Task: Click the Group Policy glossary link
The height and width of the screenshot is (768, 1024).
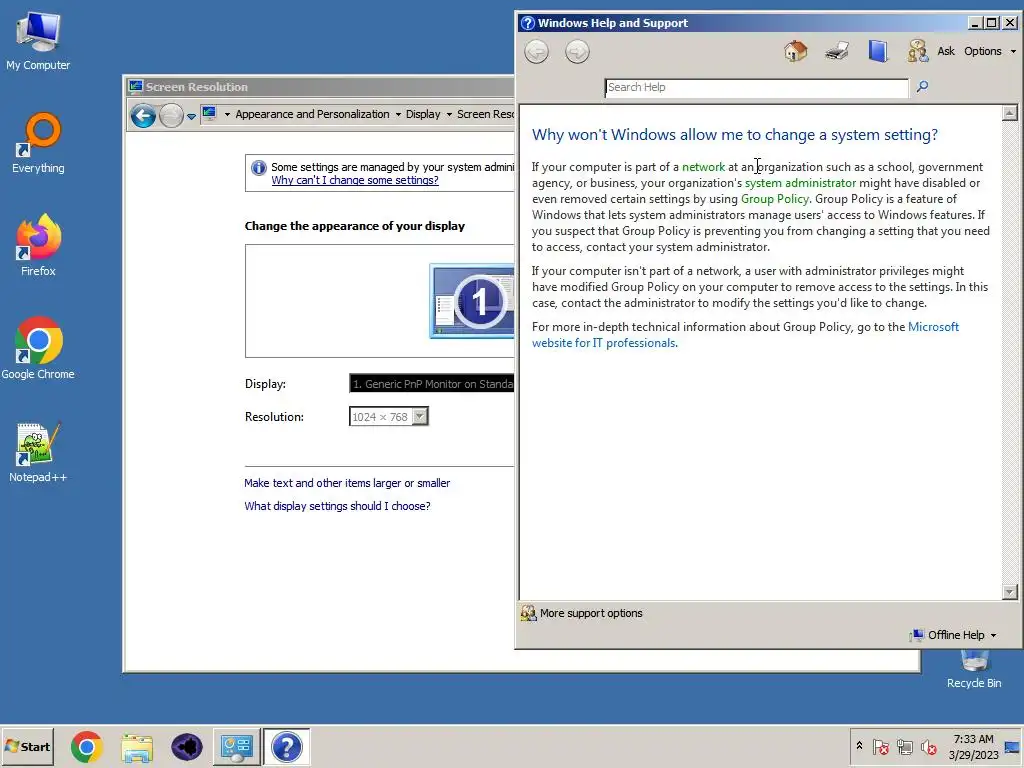Action: pyautogui.click(x=775, y=199)
